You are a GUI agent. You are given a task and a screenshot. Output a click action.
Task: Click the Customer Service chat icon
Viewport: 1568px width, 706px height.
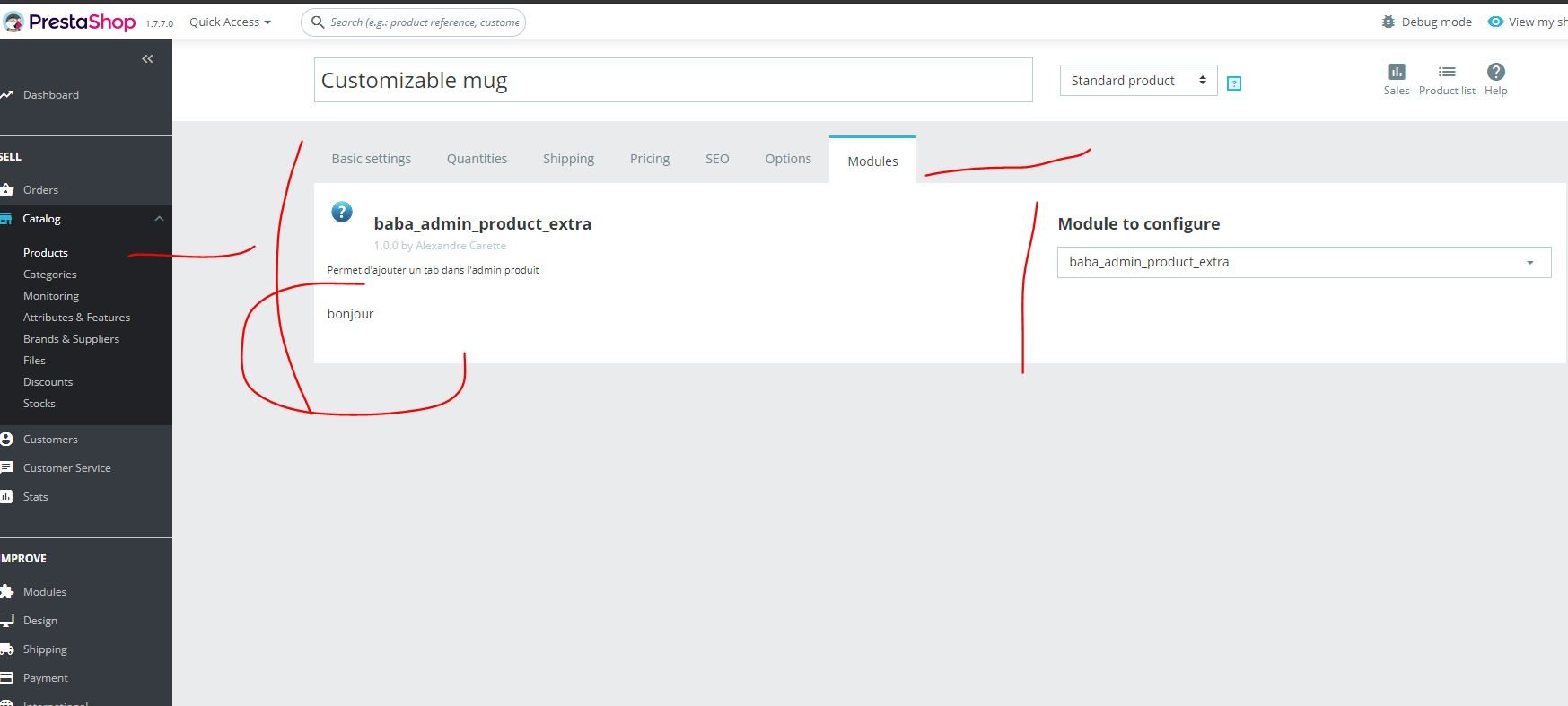click(7, 467)
